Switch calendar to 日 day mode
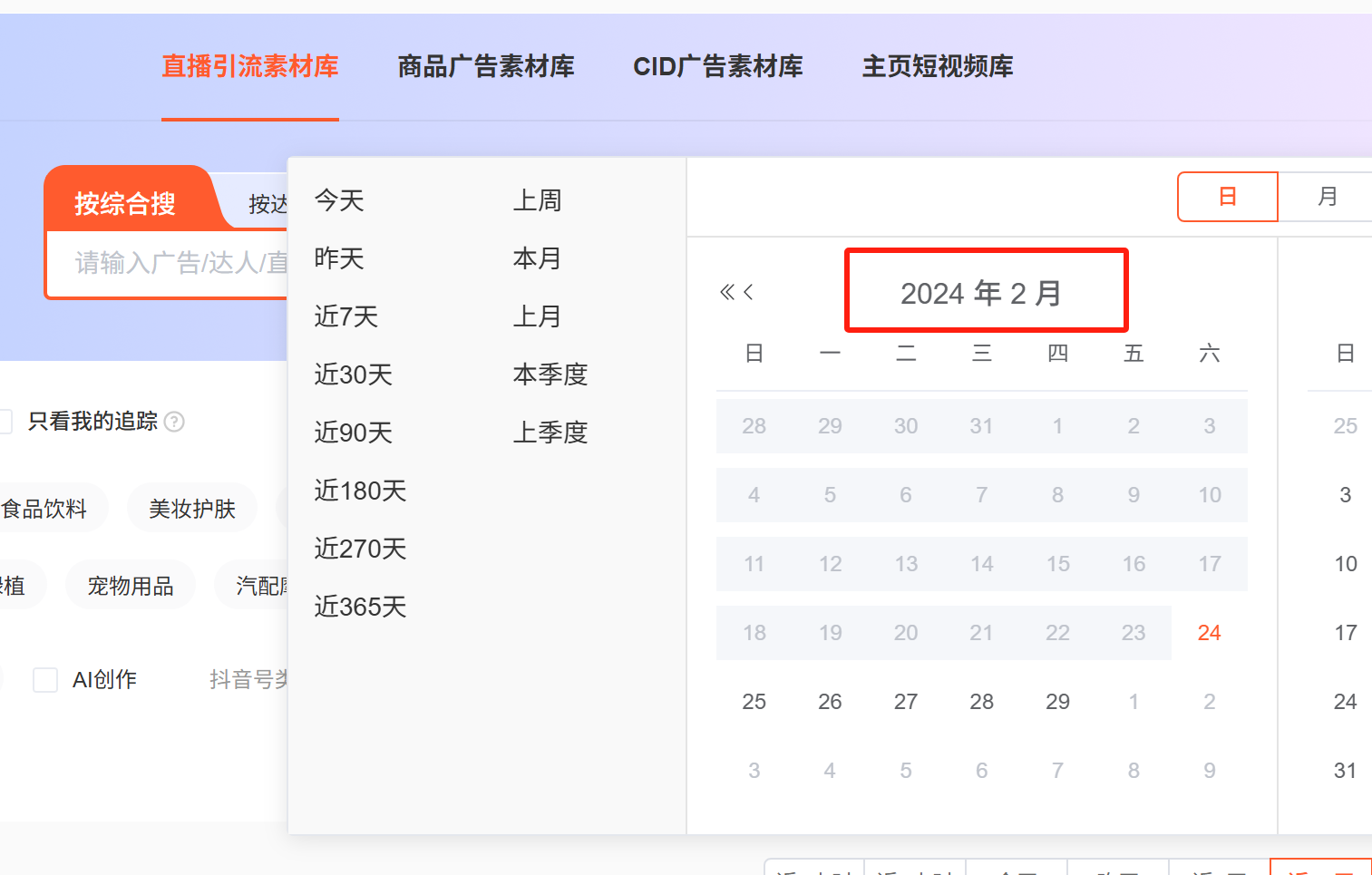The width and height of the screenshot is (1372, 875). [x=1227, y=197]
